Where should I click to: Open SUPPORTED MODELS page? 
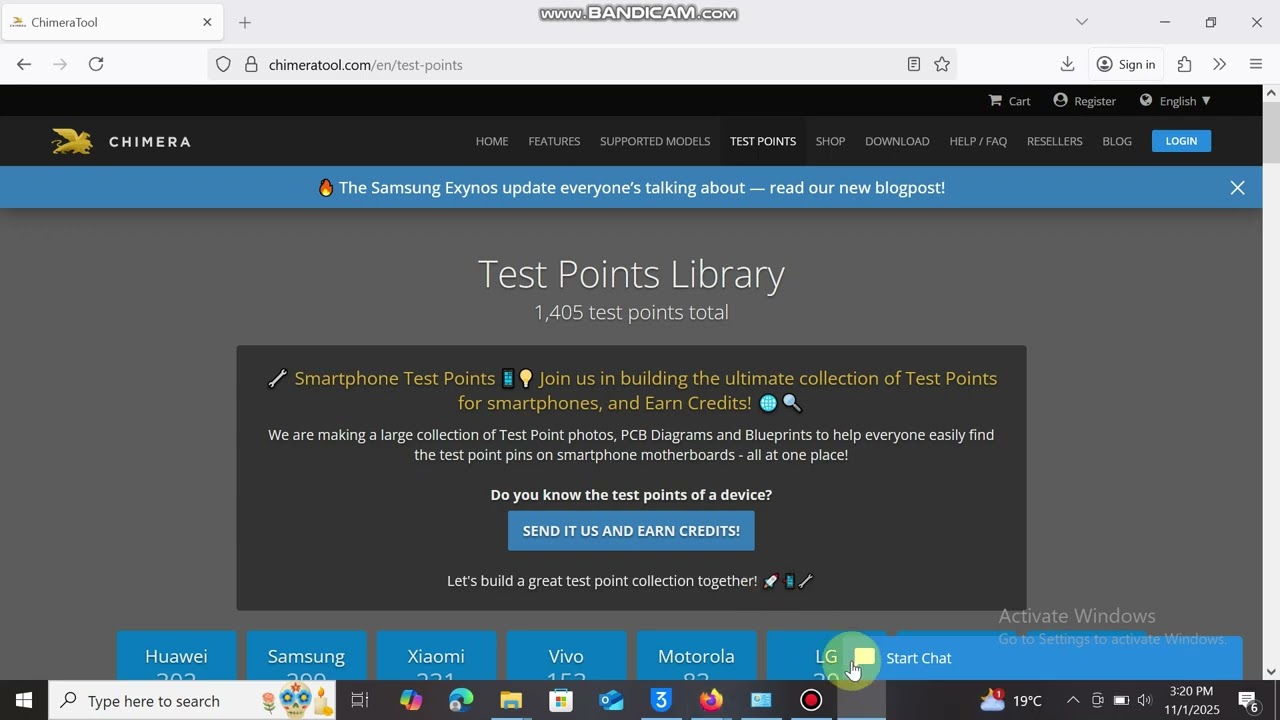coord(655,141)
